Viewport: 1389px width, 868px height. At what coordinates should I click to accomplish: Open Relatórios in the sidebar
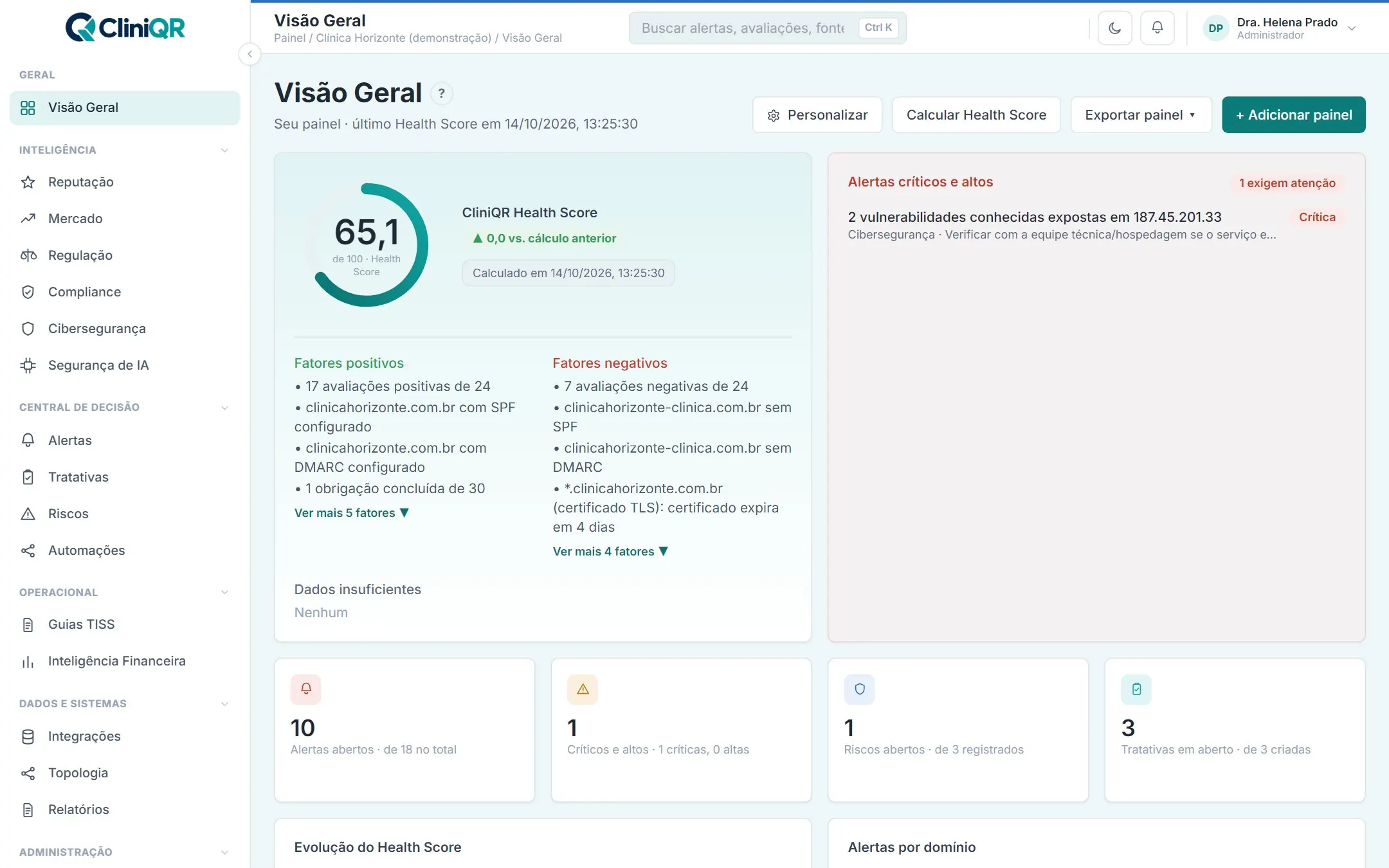point(125,809)
